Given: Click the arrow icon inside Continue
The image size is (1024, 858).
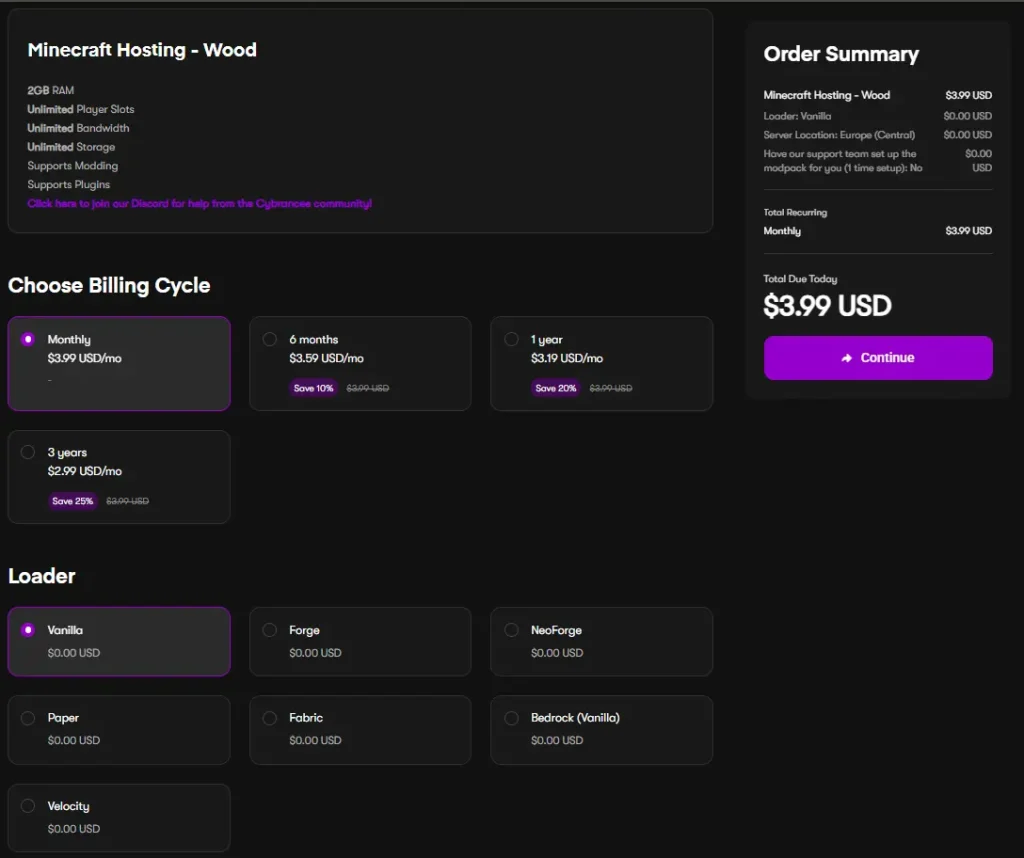Looking at the screenshot, I should tap(847, 358).
